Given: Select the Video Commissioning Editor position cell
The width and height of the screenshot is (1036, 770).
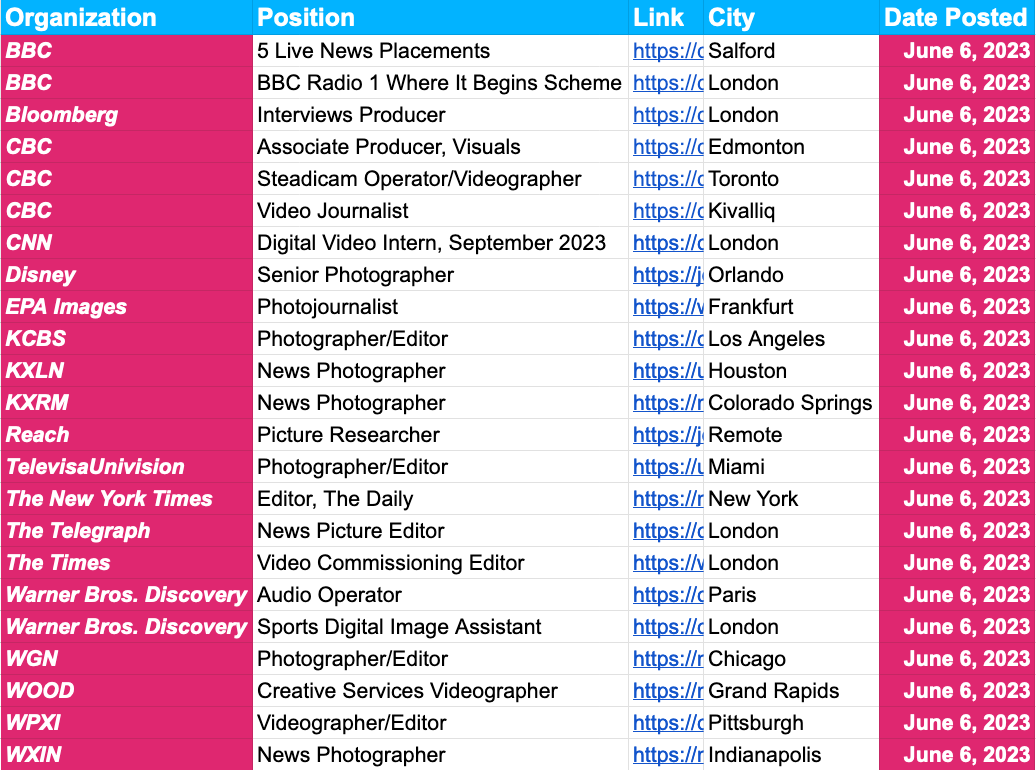Looking at the screenshot, I should (391, 563).
